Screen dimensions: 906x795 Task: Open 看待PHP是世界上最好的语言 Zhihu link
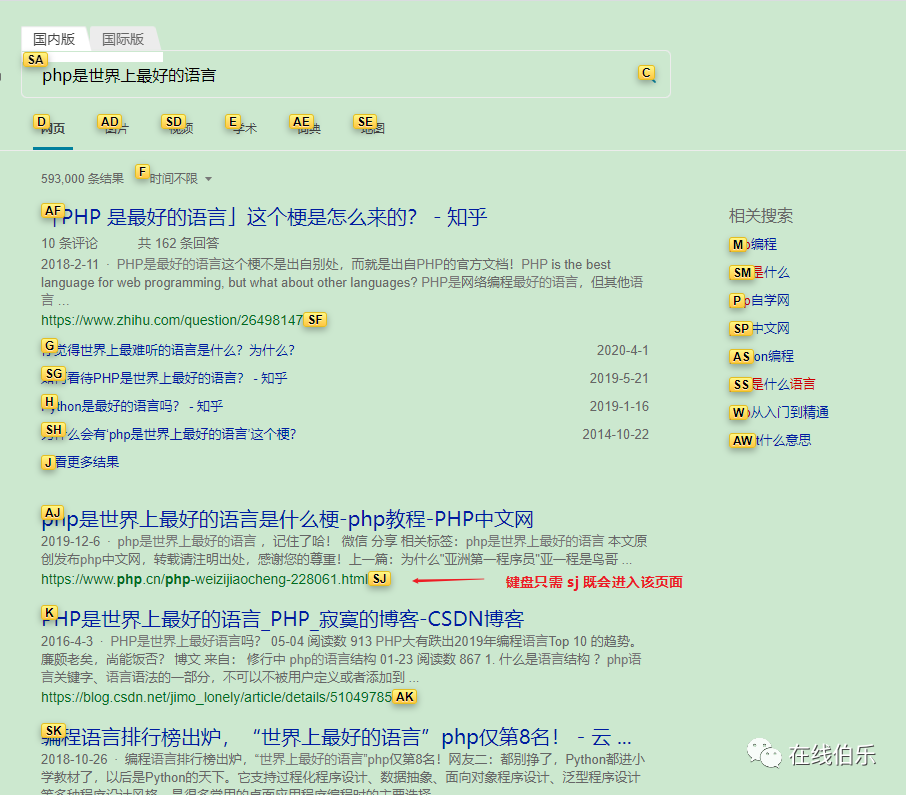[164, 378]
